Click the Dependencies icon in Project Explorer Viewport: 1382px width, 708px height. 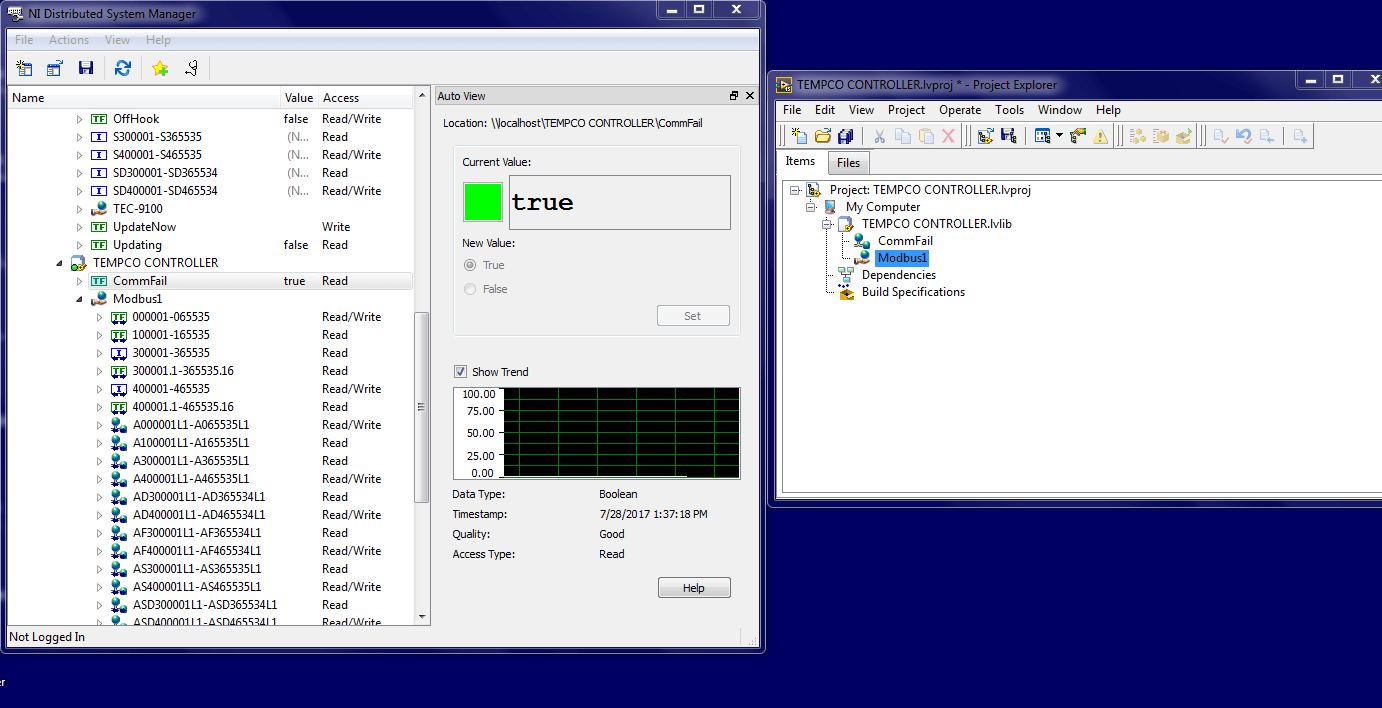click(x=846, y=275)
